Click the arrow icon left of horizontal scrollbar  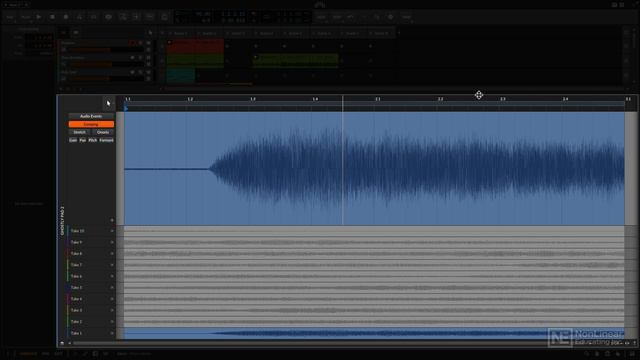point(69,343)
